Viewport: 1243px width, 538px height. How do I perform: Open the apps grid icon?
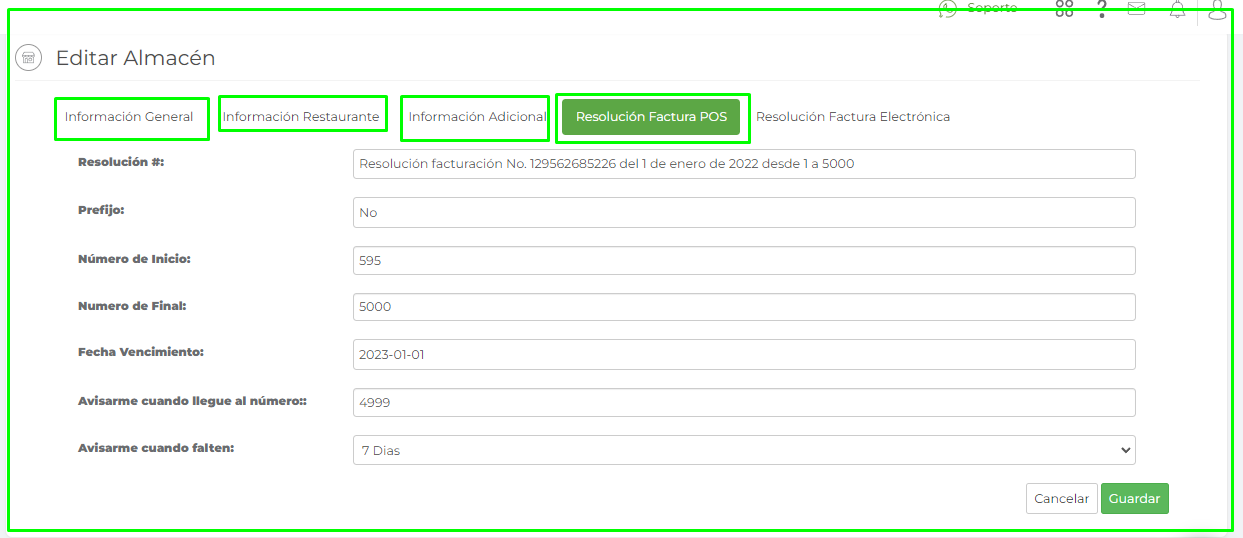[1065, 9]
